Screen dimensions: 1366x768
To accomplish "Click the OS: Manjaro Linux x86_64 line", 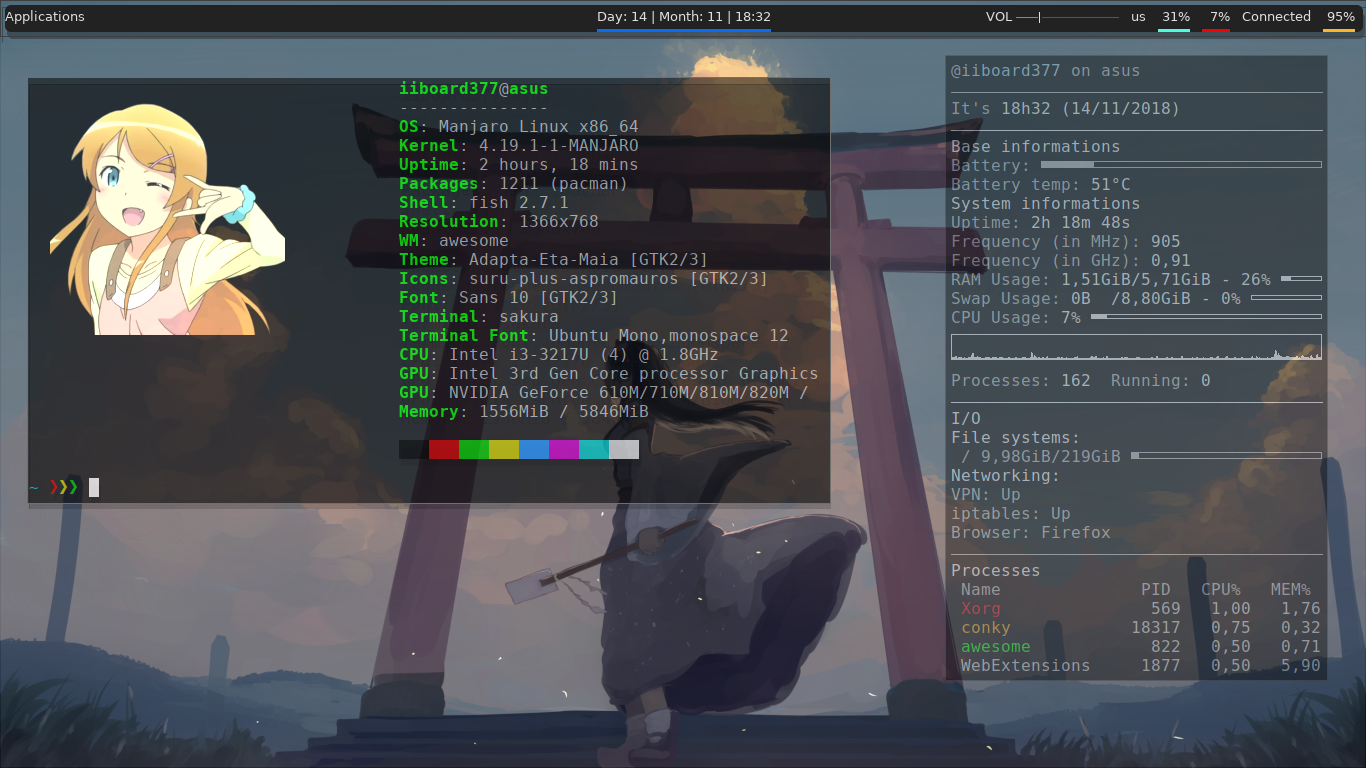I will coord(519,127).
